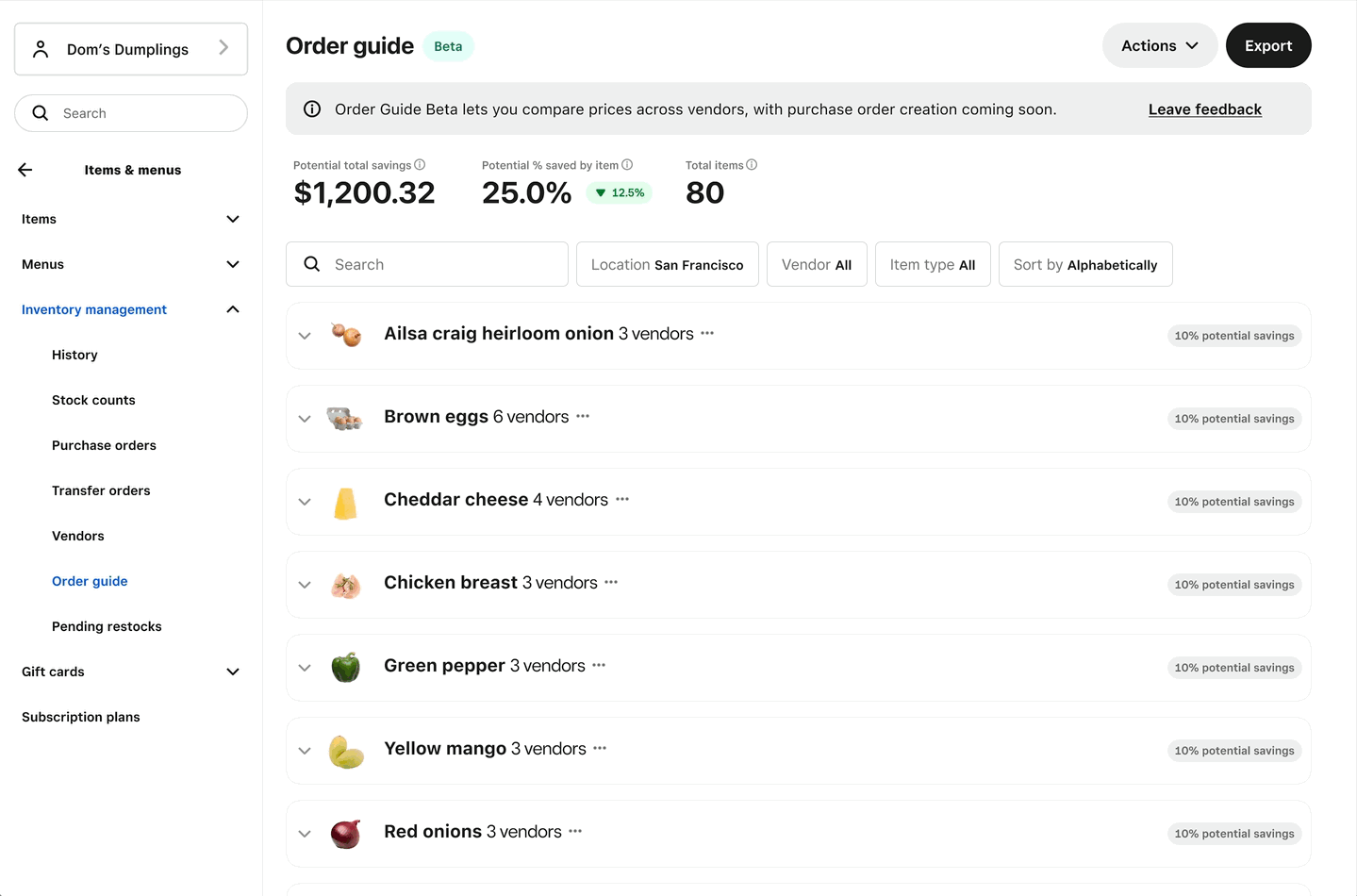This screenshot has width=1357, height=896.
Task: Open the three-dot menu for Brown eggs
Action: click(x=583, y=416)
